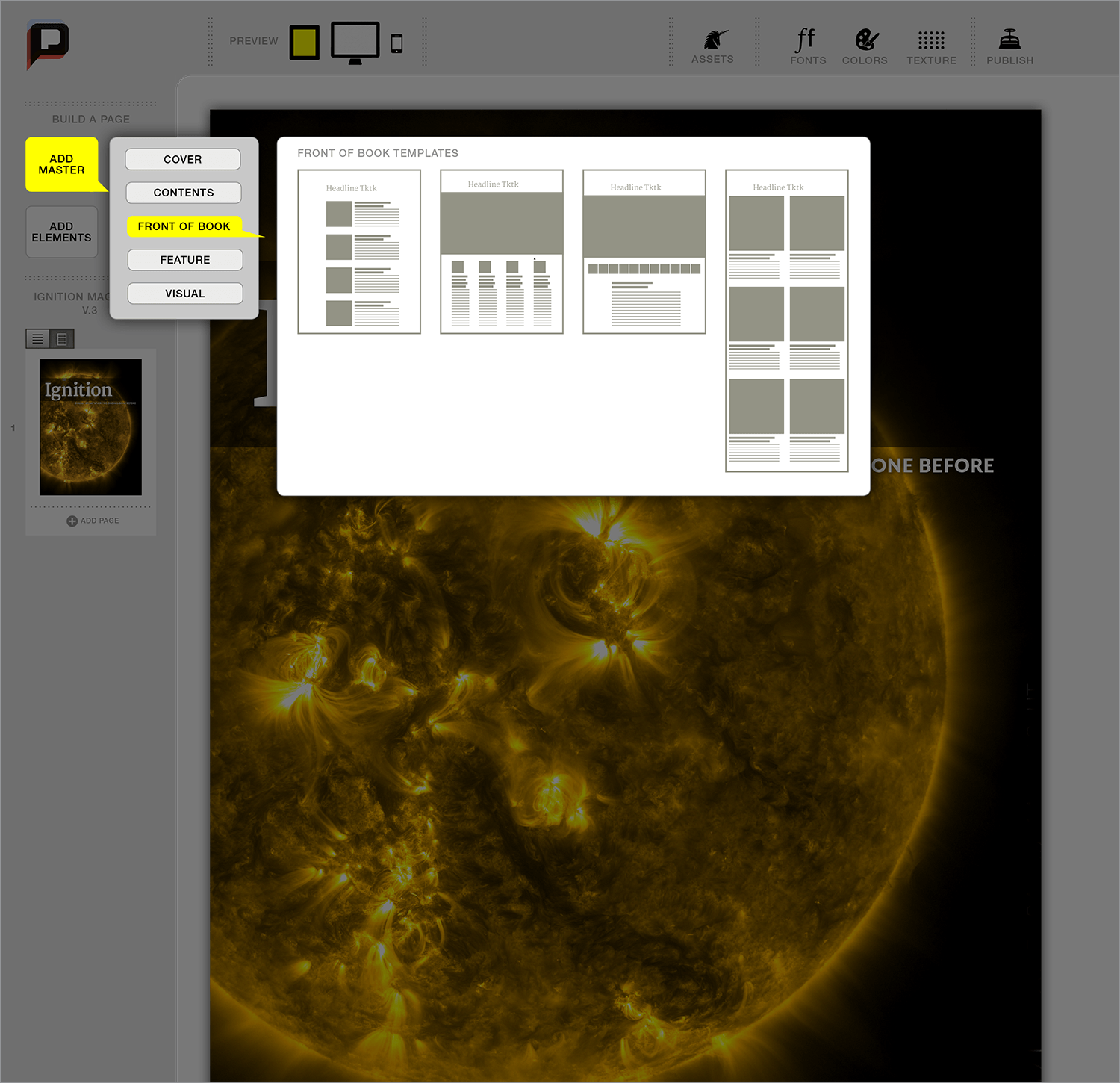Click Add Elements button
1120x1083 pixels.
[62, 232]
